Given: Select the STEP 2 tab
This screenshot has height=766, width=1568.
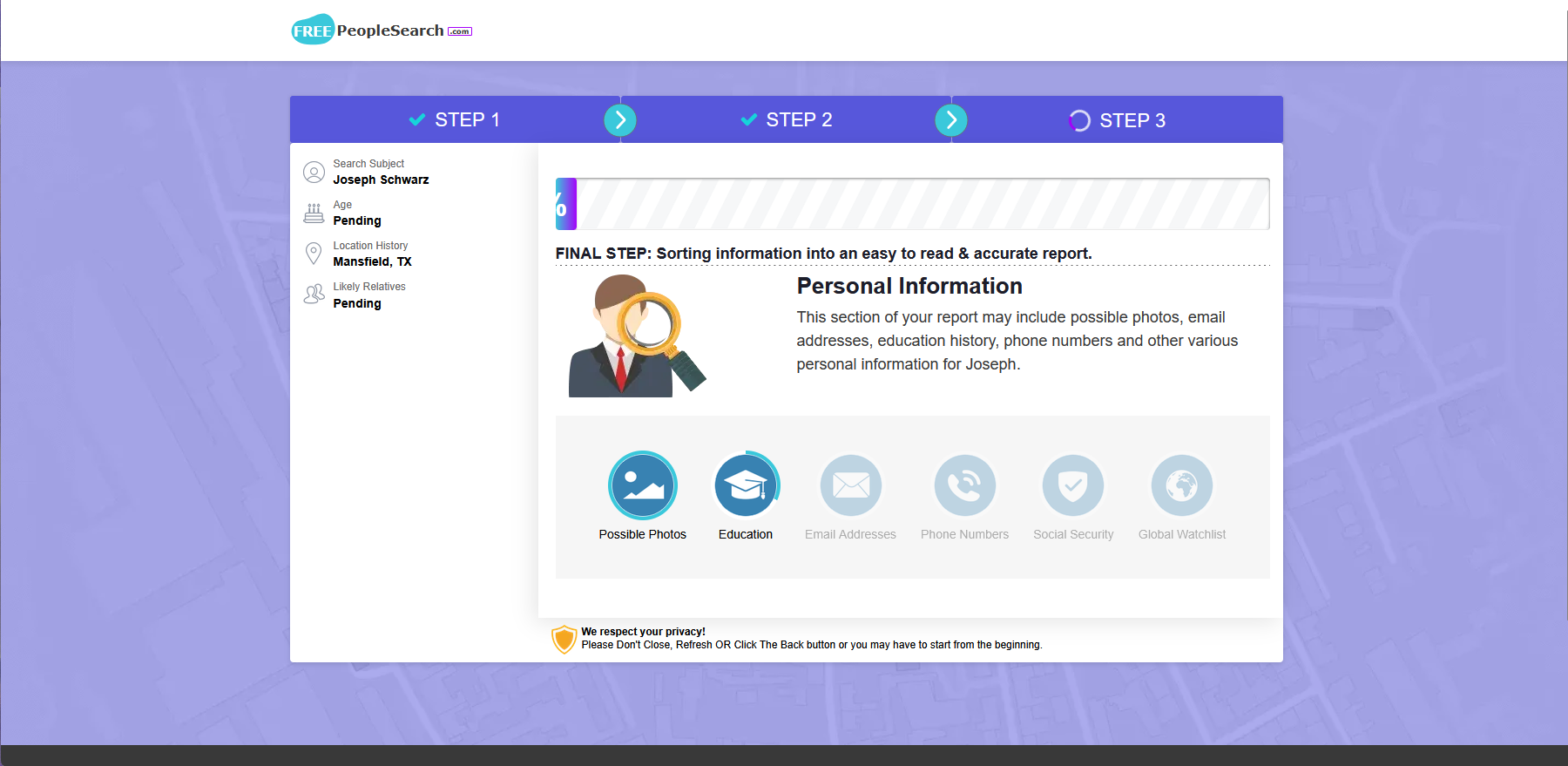Looking at the screenshot, I should [x=786, y=119].
